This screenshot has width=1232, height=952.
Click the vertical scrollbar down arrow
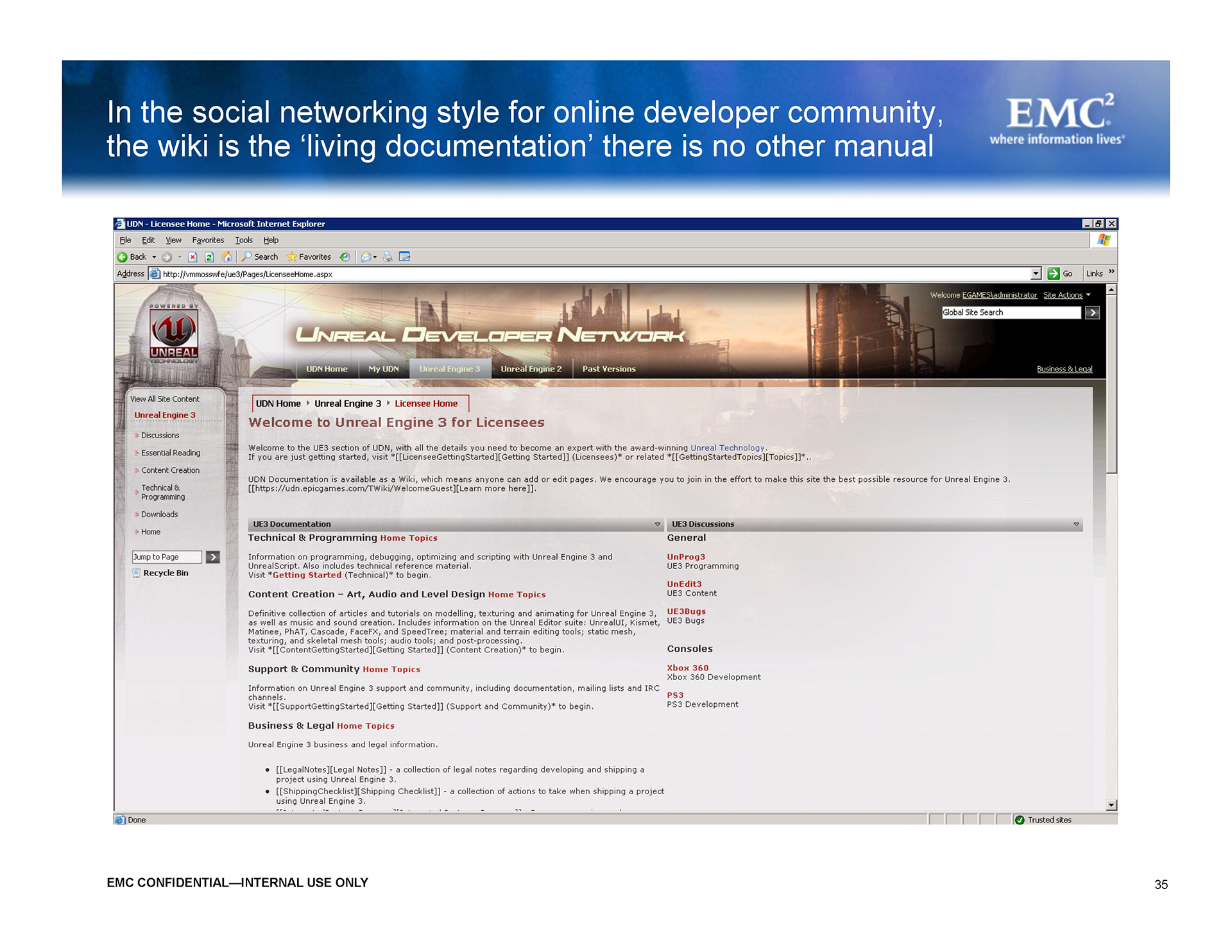click(x=1111, y=805)
